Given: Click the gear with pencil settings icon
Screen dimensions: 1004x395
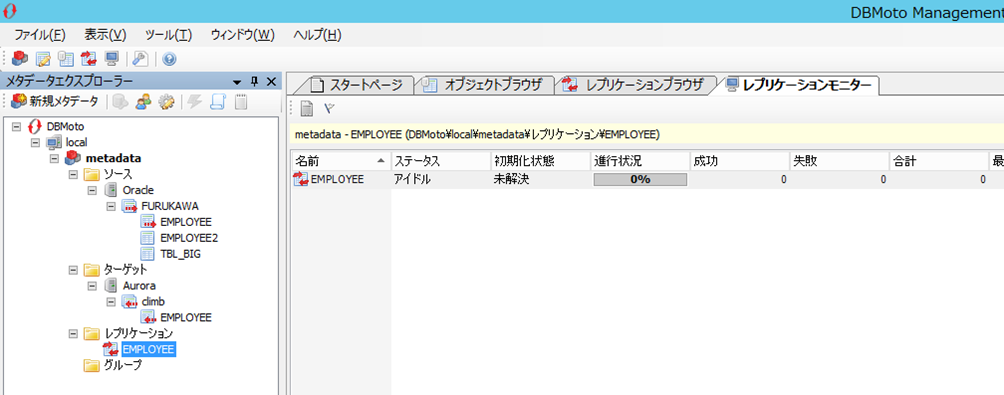Looking at the screenshot, I should 166,101.
